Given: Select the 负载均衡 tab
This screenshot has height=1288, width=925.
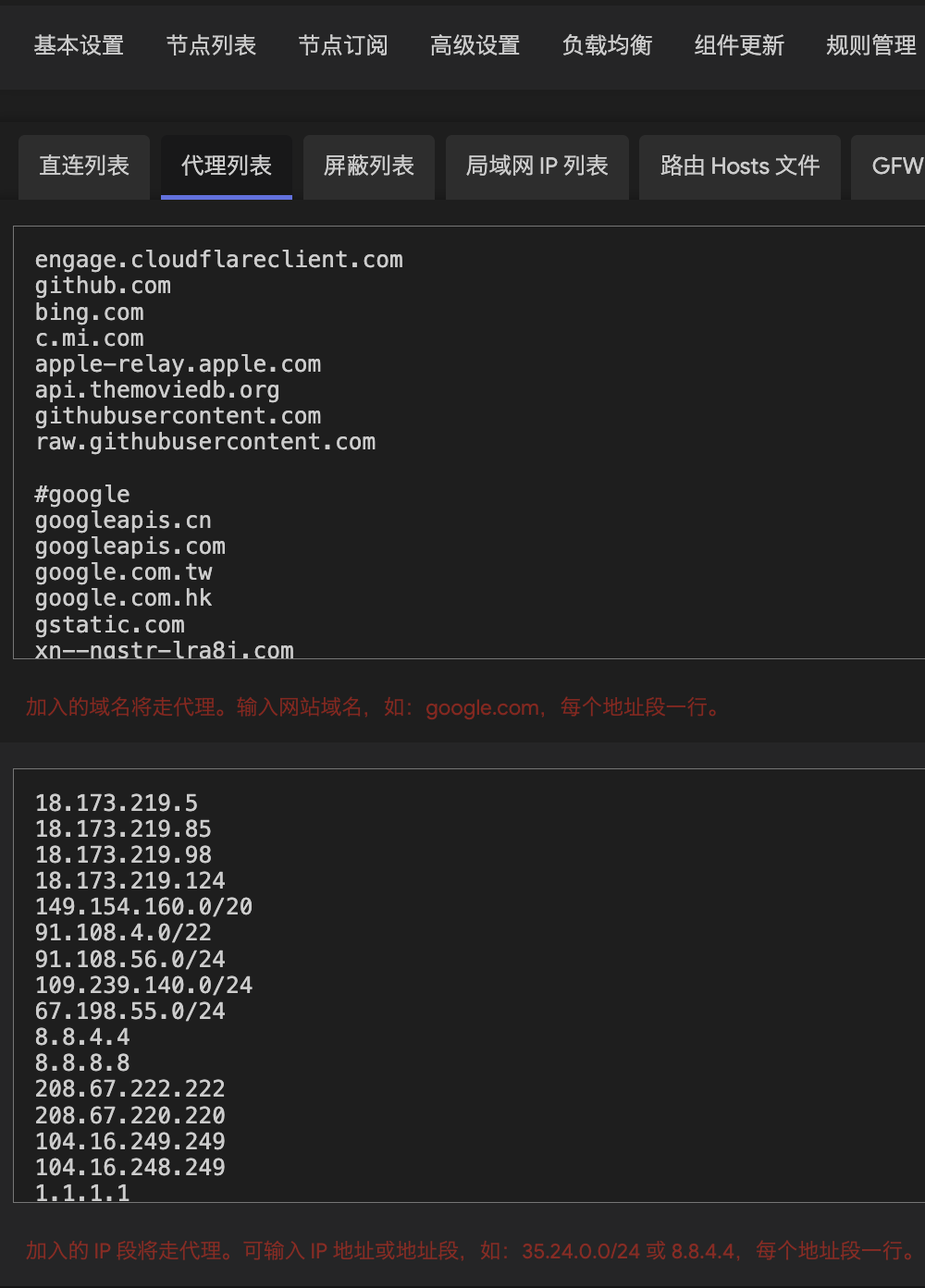Looking at the screenshot, I should pyautogui.click(x=608, y=45).
